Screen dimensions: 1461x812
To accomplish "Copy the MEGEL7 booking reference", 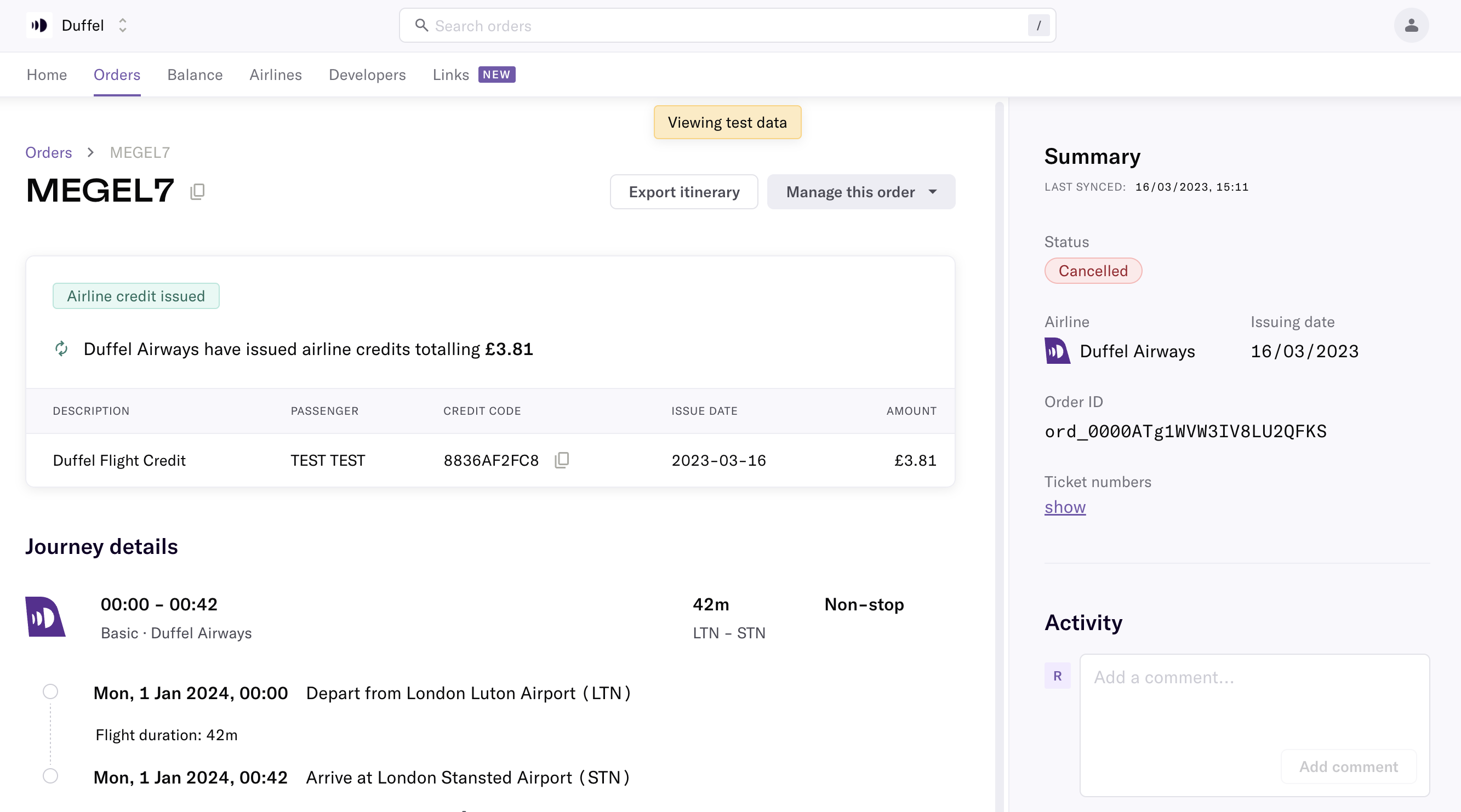I will [197, 192].
